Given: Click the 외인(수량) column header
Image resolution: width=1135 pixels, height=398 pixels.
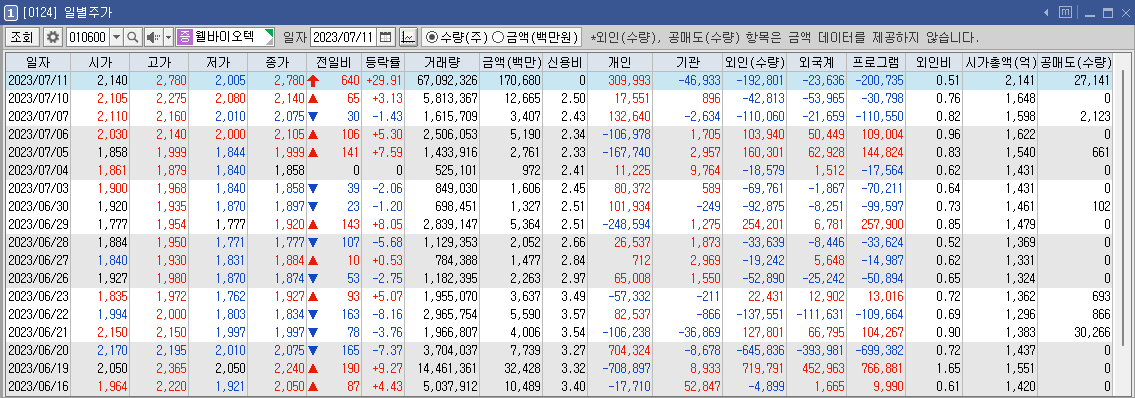Looking at the screenshot, I should tap(754, 62).
